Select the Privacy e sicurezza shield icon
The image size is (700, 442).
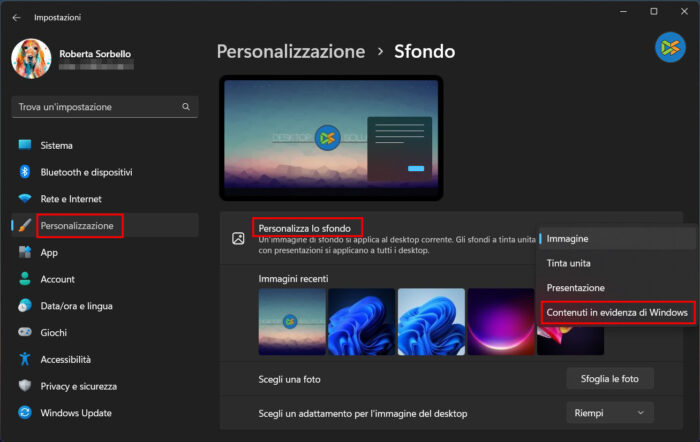click(x=25, y=386)
